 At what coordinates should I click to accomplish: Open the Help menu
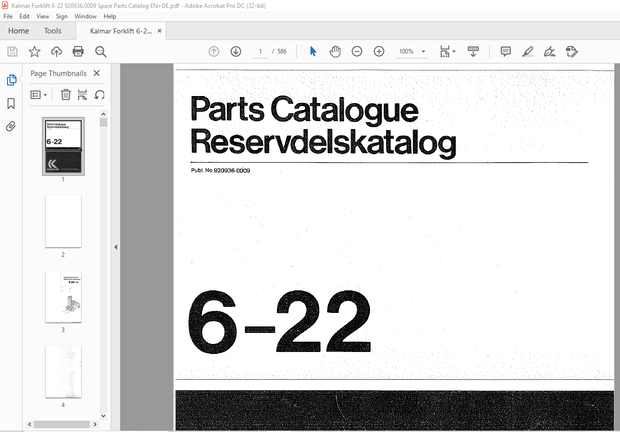pyautogui.click(x=110, y=16)
